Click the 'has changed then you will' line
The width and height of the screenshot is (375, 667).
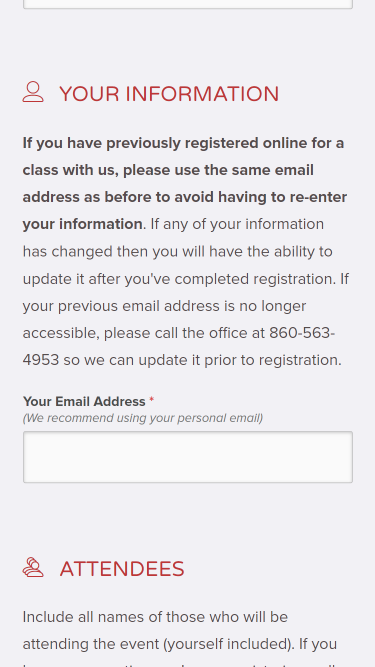[177, 251]
